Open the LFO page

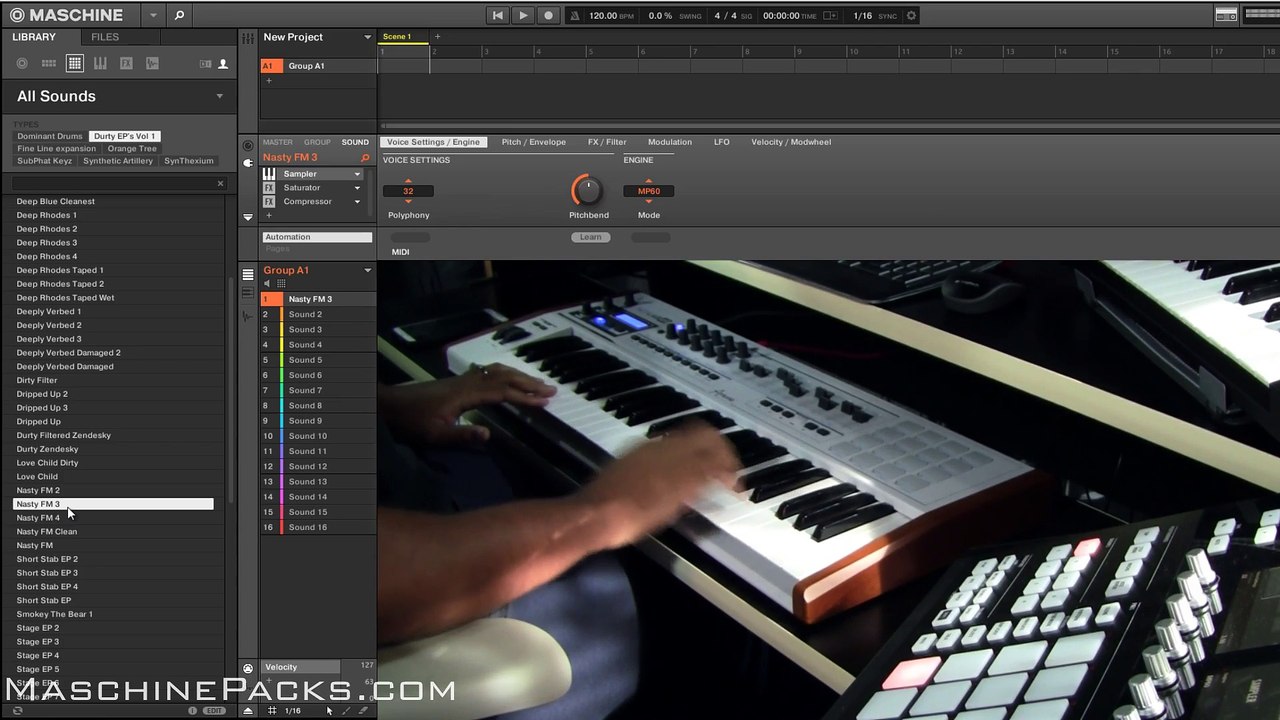pyautogui.click(x=722, y=142)
